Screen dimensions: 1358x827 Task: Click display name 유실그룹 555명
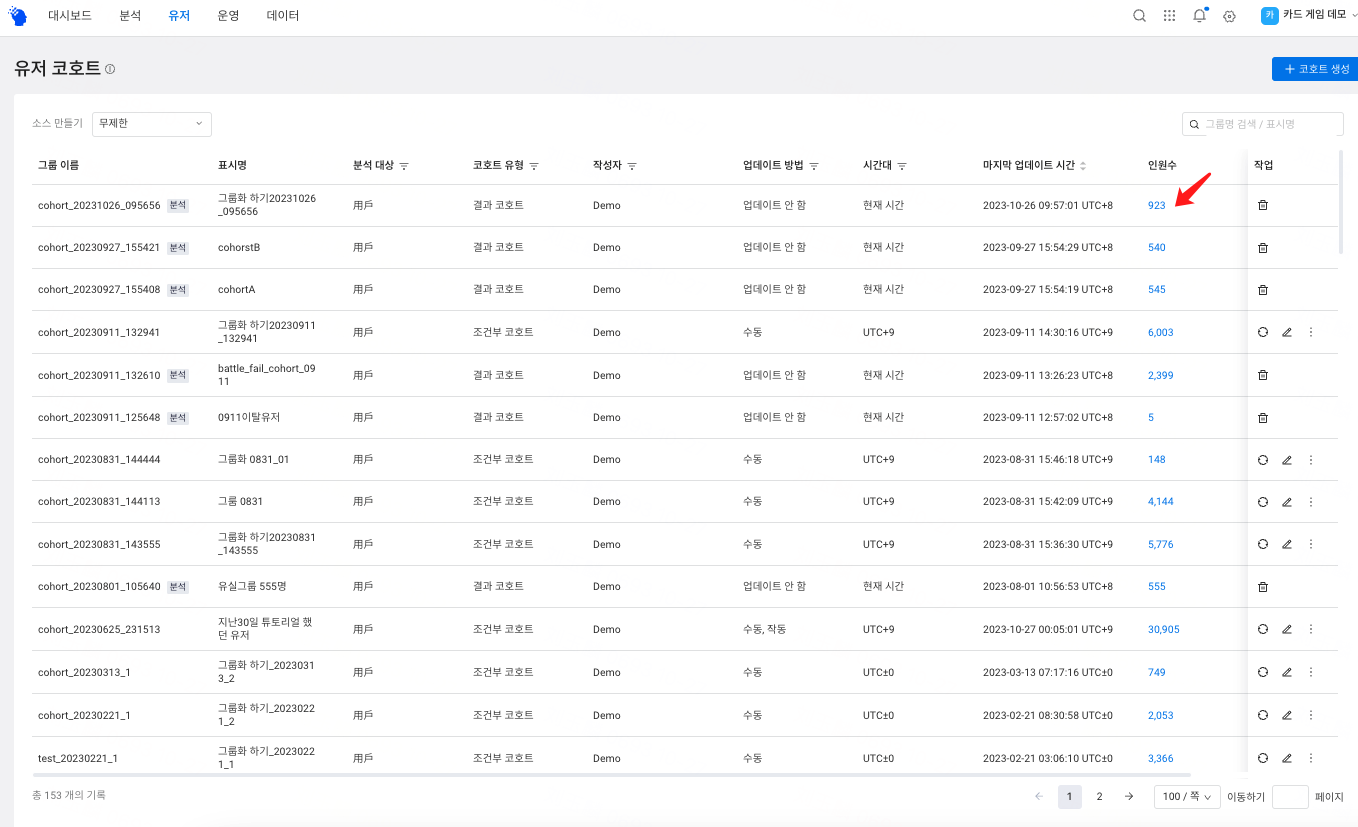click(x=252, y=587)
